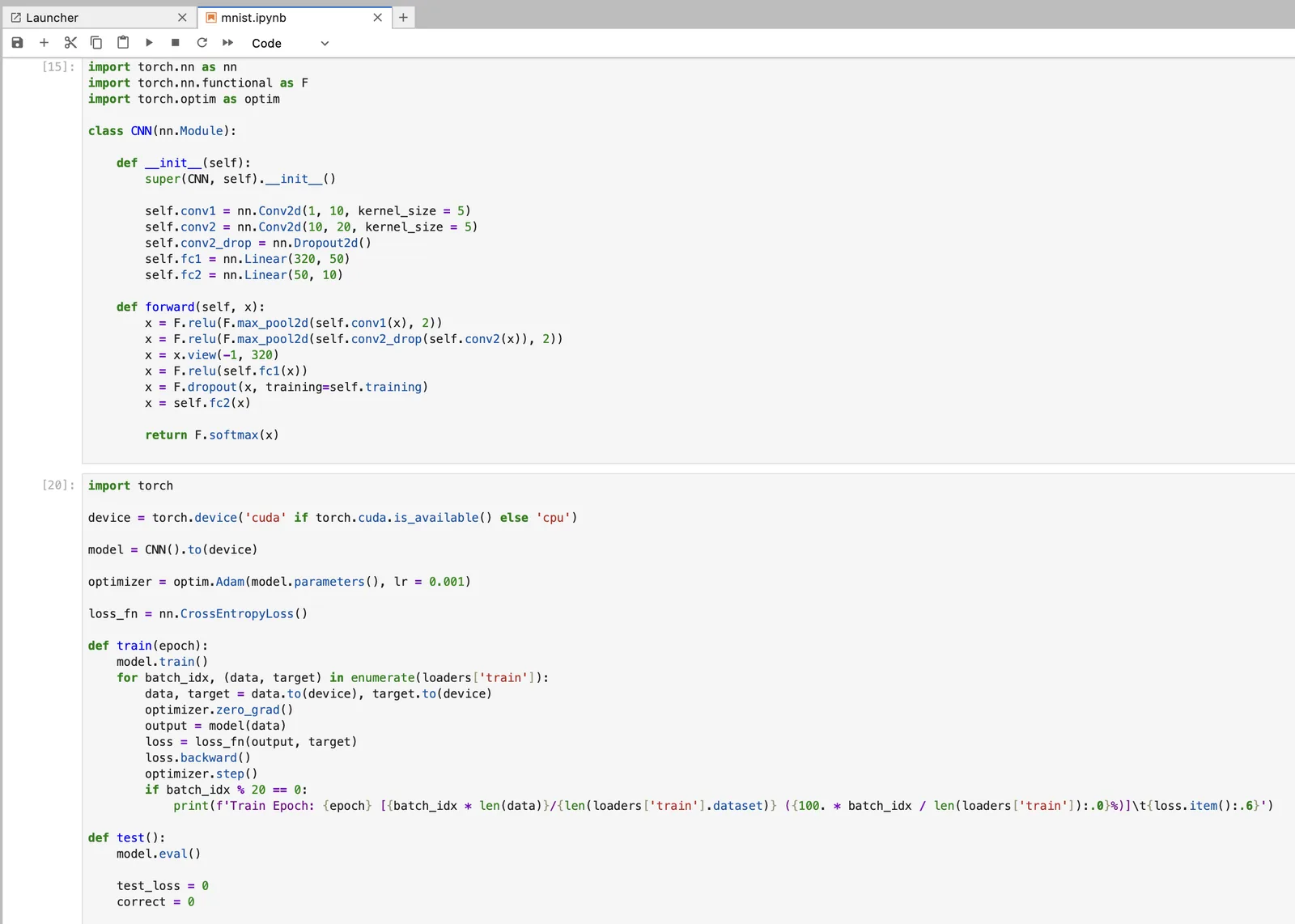
Task: Click the 'x = x.view(-1, 320)' line
Action: click(x=212, y=355)
